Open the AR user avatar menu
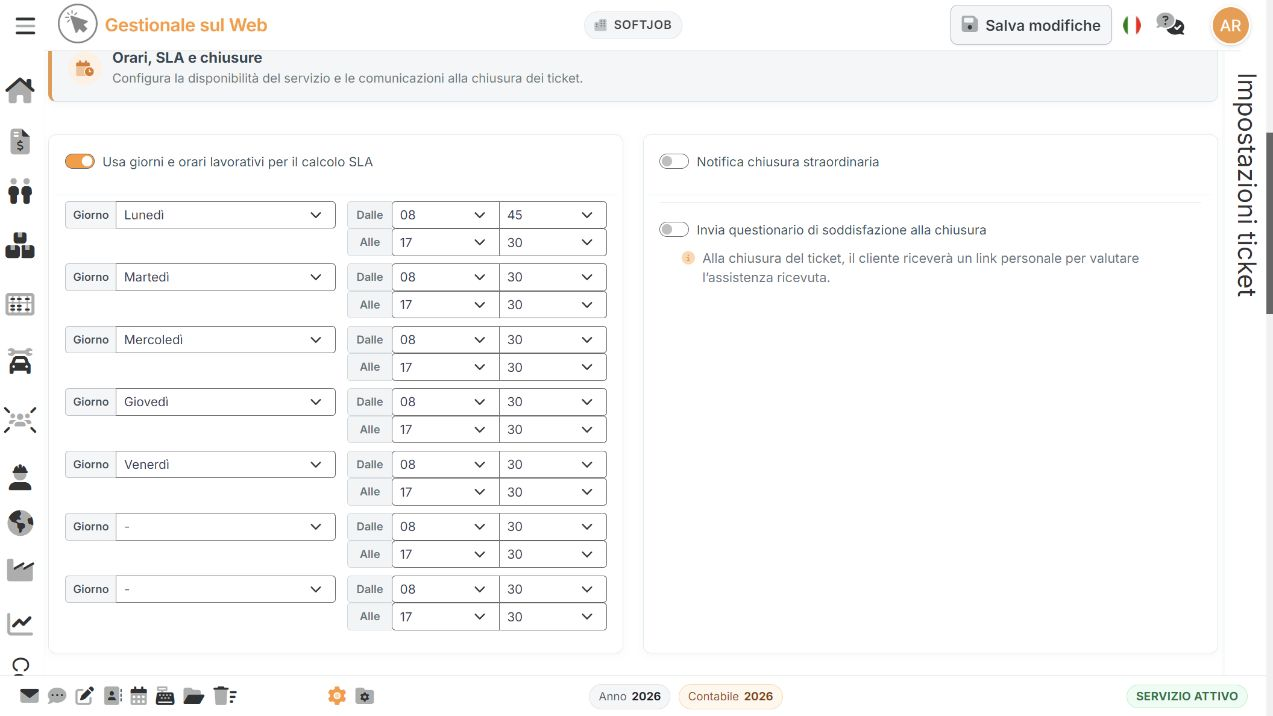The width and height of the screenshot is (1273, 716). click(1231, 26)
